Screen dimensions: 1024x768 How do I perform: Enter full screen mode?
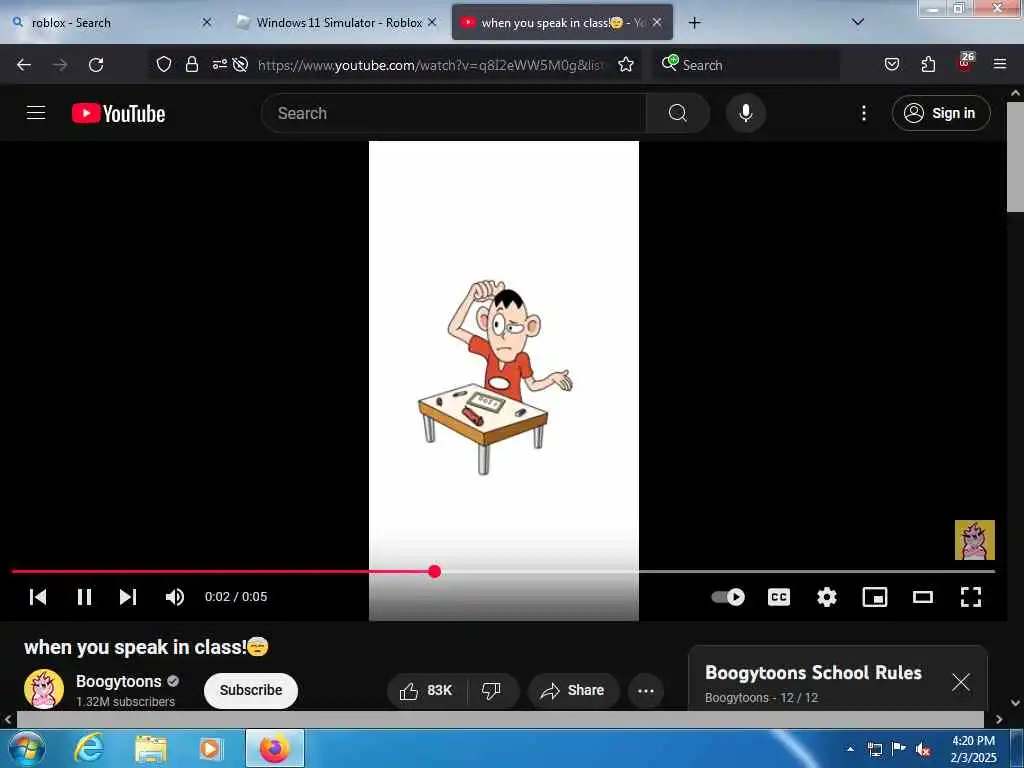tap(971, 597)
